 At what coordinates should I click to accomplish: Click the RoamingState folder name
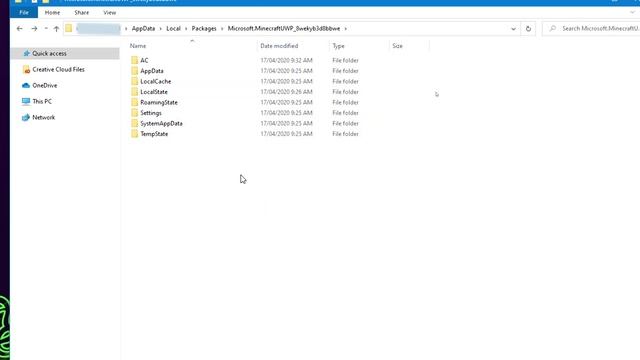[x=159, y=102]
